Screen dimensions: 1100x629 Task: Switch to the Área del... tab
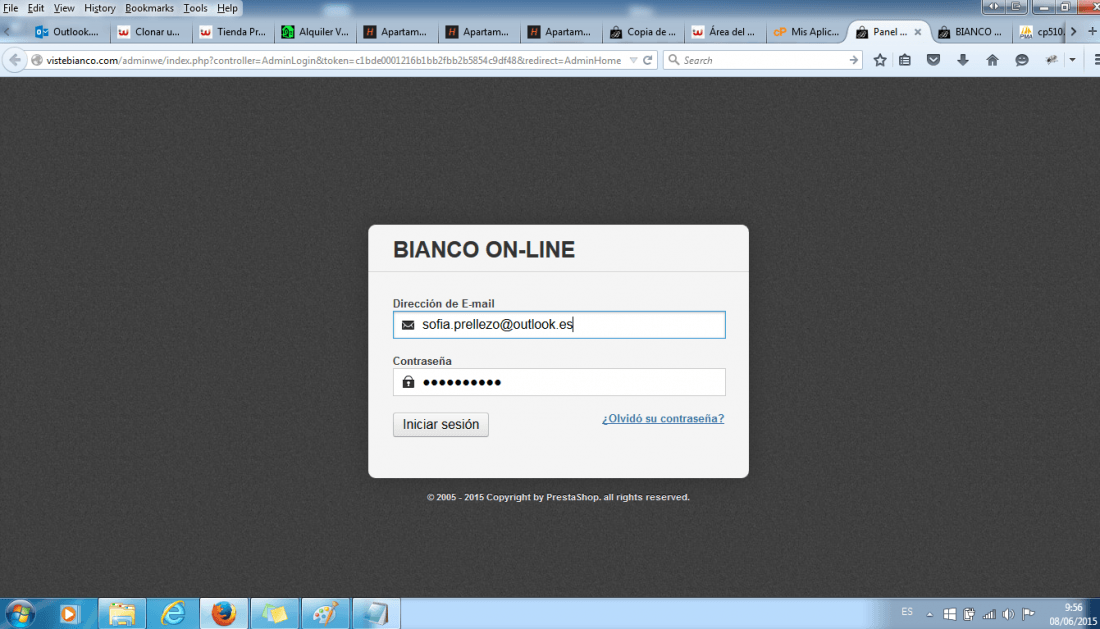tap(725, 32)
